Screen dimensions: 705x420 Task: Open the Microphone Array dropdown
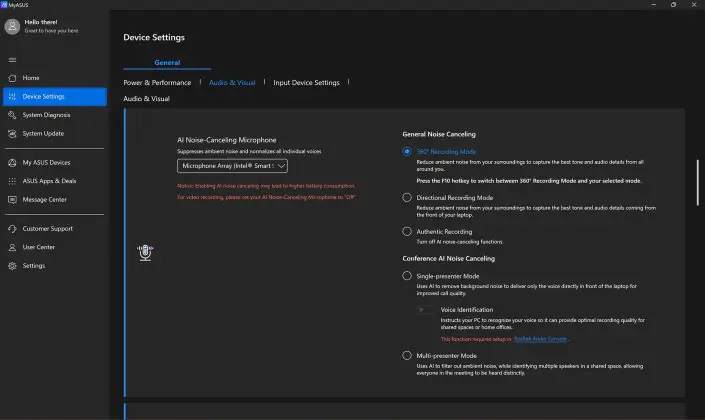click(x=232, y=166)
